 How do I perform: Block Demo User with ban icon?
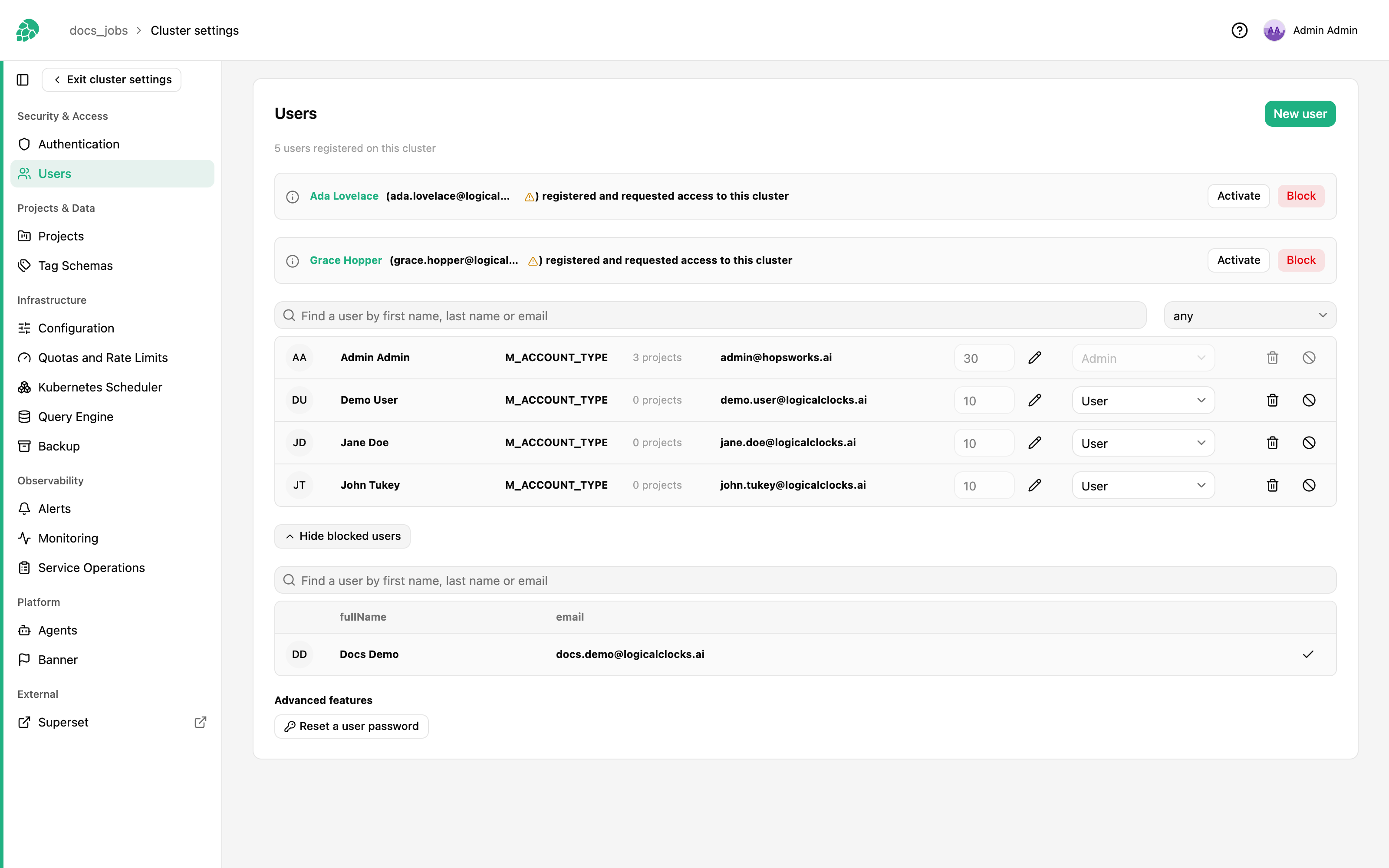(1309, 400)
